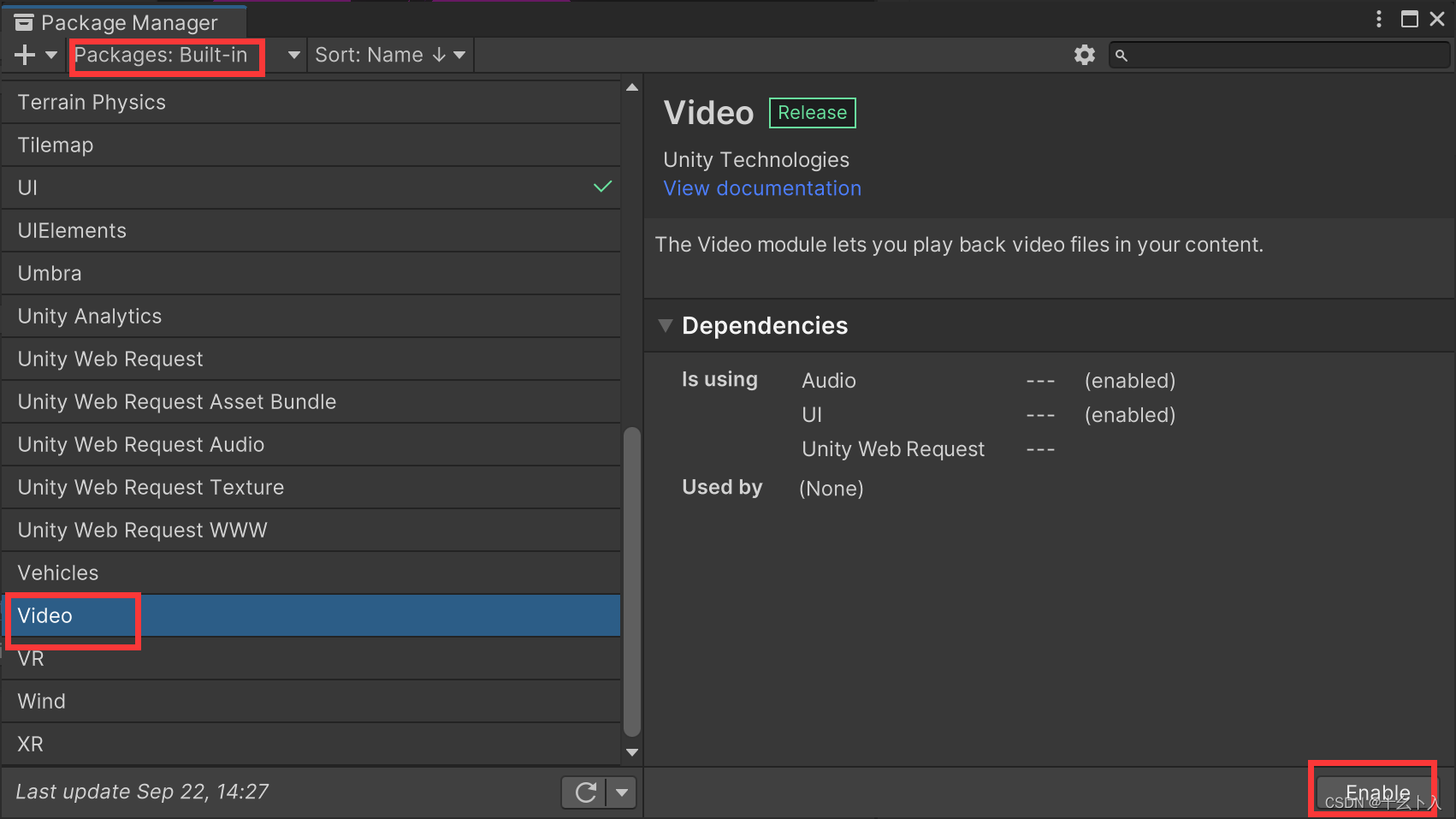Viewport: 1456px width, 819px height.
Task: Select the VR package
Action: coord(311,658)
